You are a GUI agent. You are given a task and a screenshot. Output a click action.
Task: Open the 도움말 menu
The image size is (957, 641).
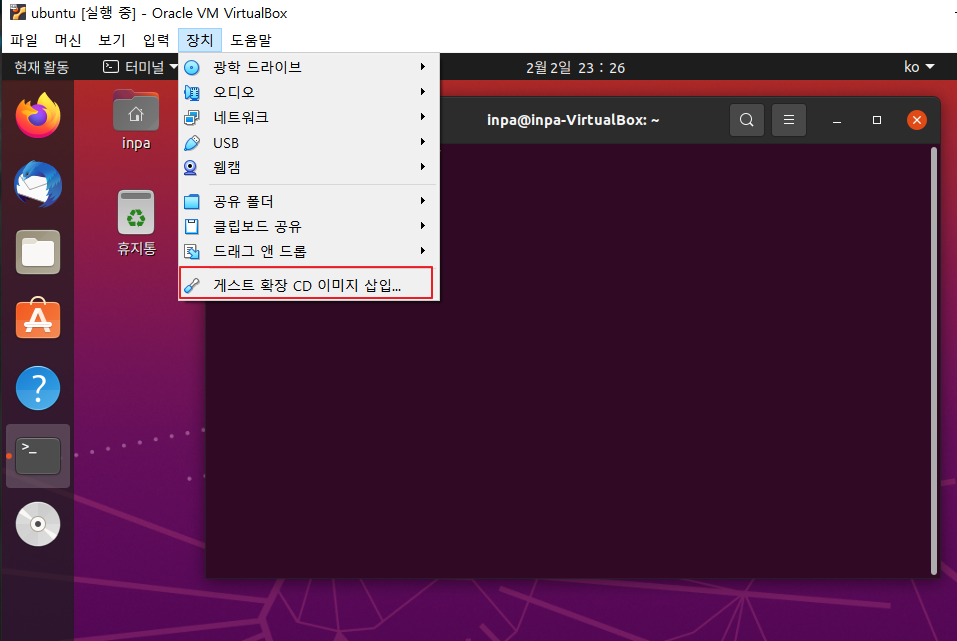click(251, 40)
